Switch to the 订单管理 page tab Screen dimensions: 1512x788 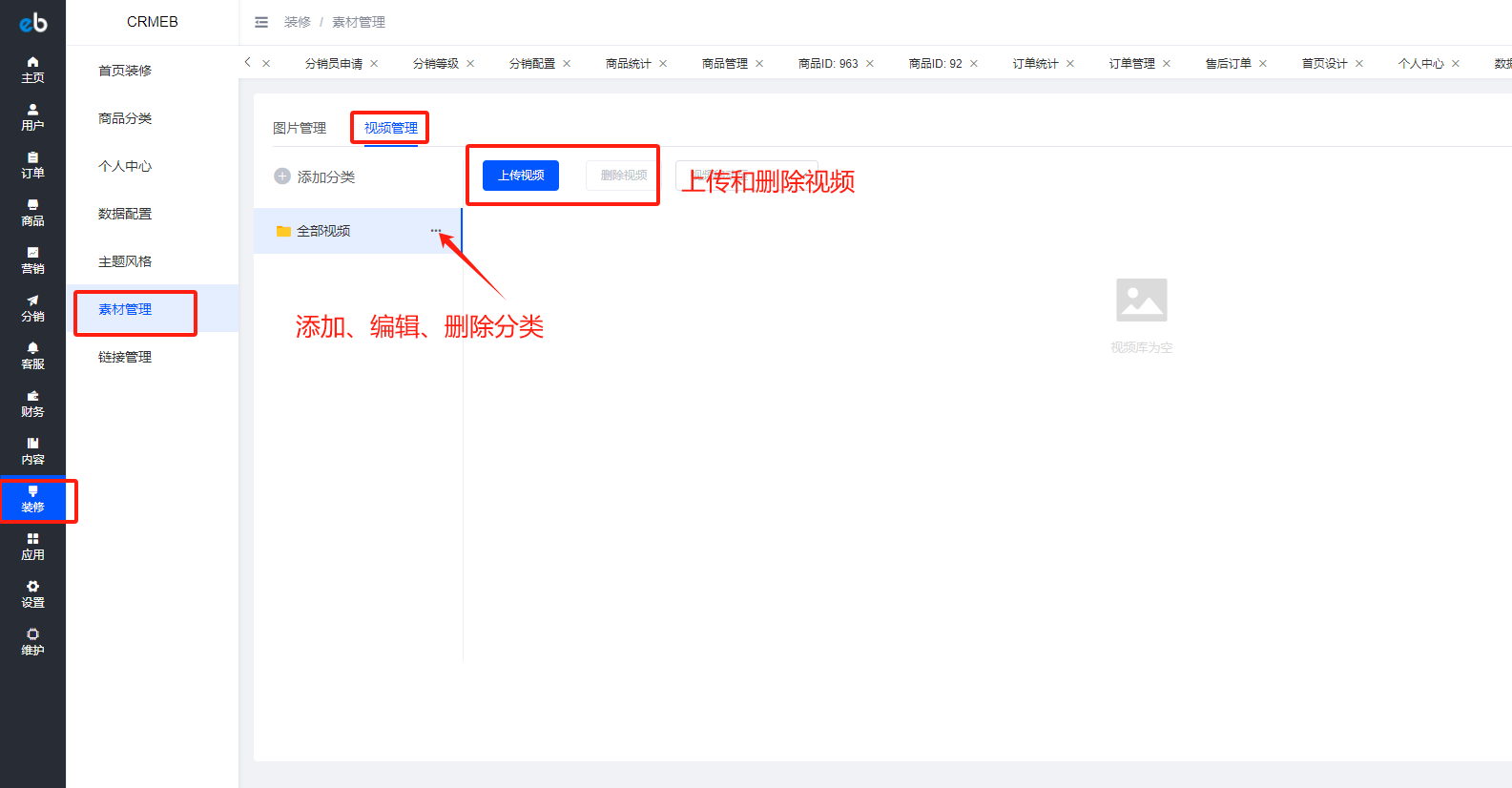(1131, 64)
